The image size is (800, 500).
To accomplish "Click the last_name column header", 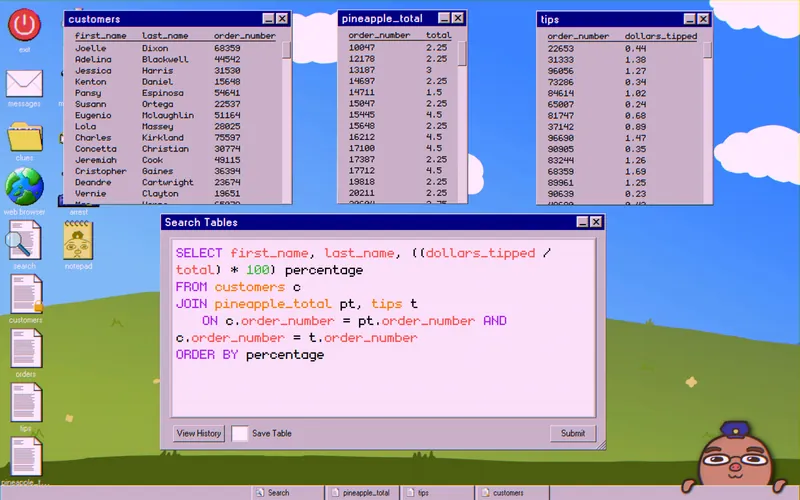I will pyautogui.click(x=165, y=36).
